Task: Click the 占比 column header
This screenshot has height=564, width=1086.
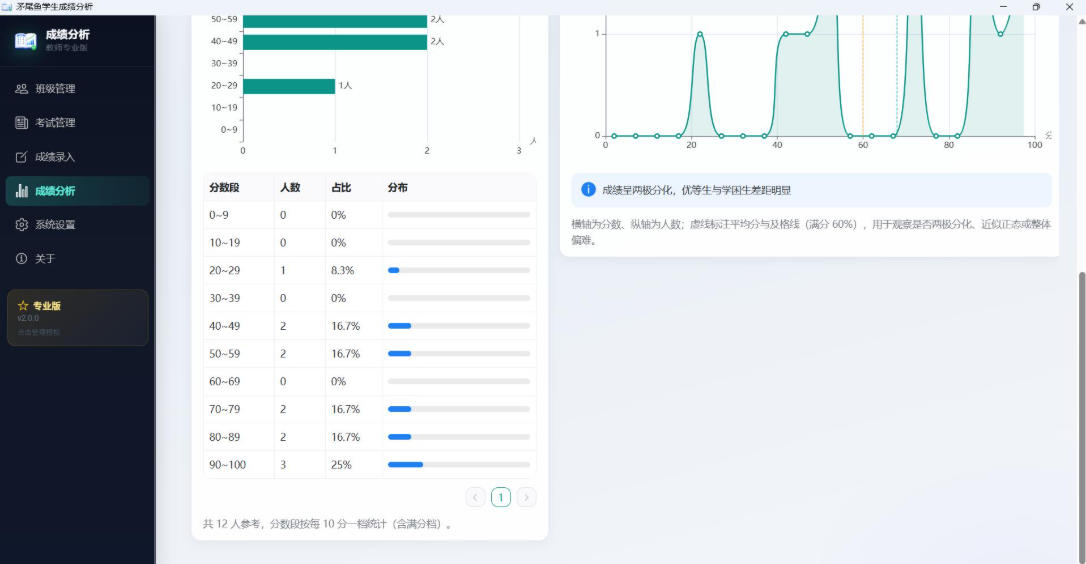Action: click(x=341, y=187)
